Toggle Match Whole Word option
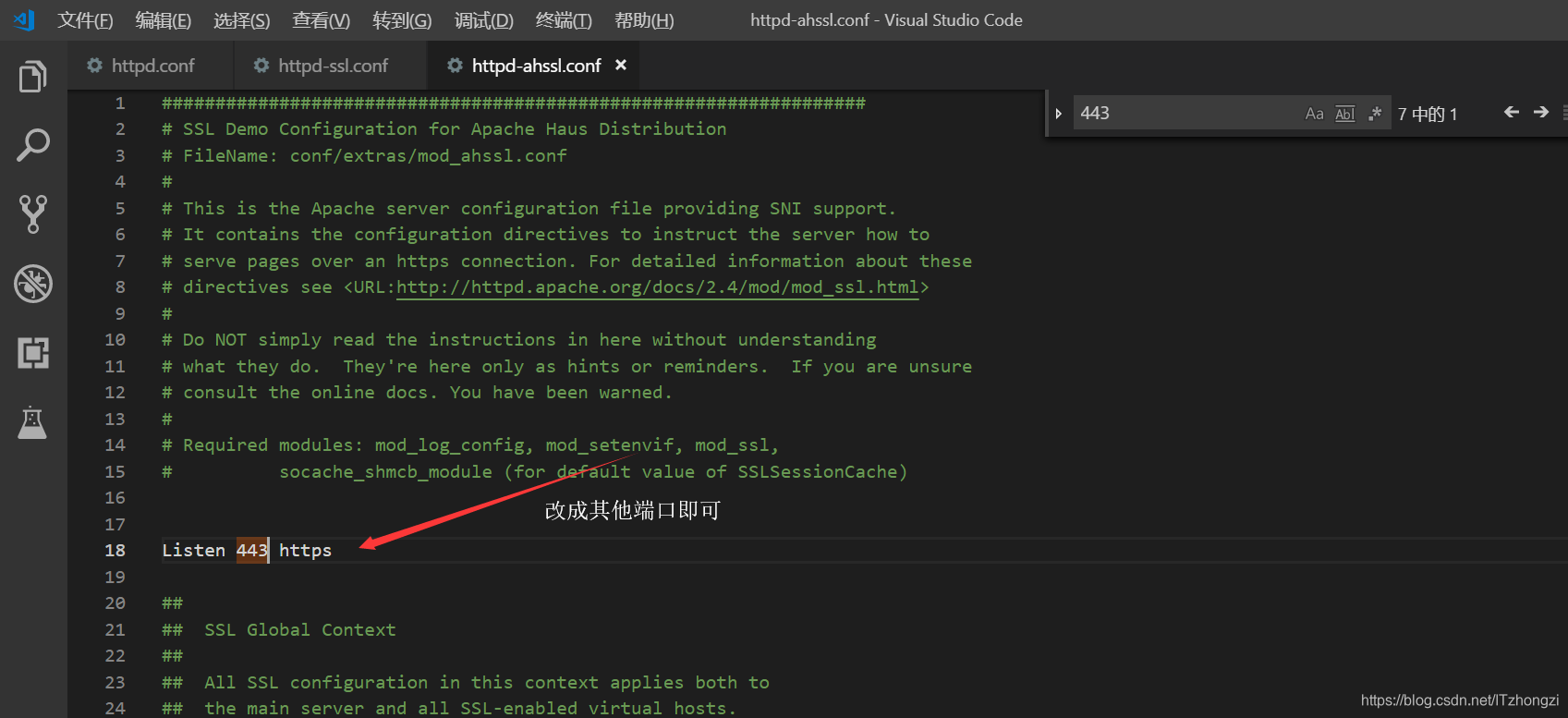This screenshot has height=718, width=1568. (x=1345, y=114)
